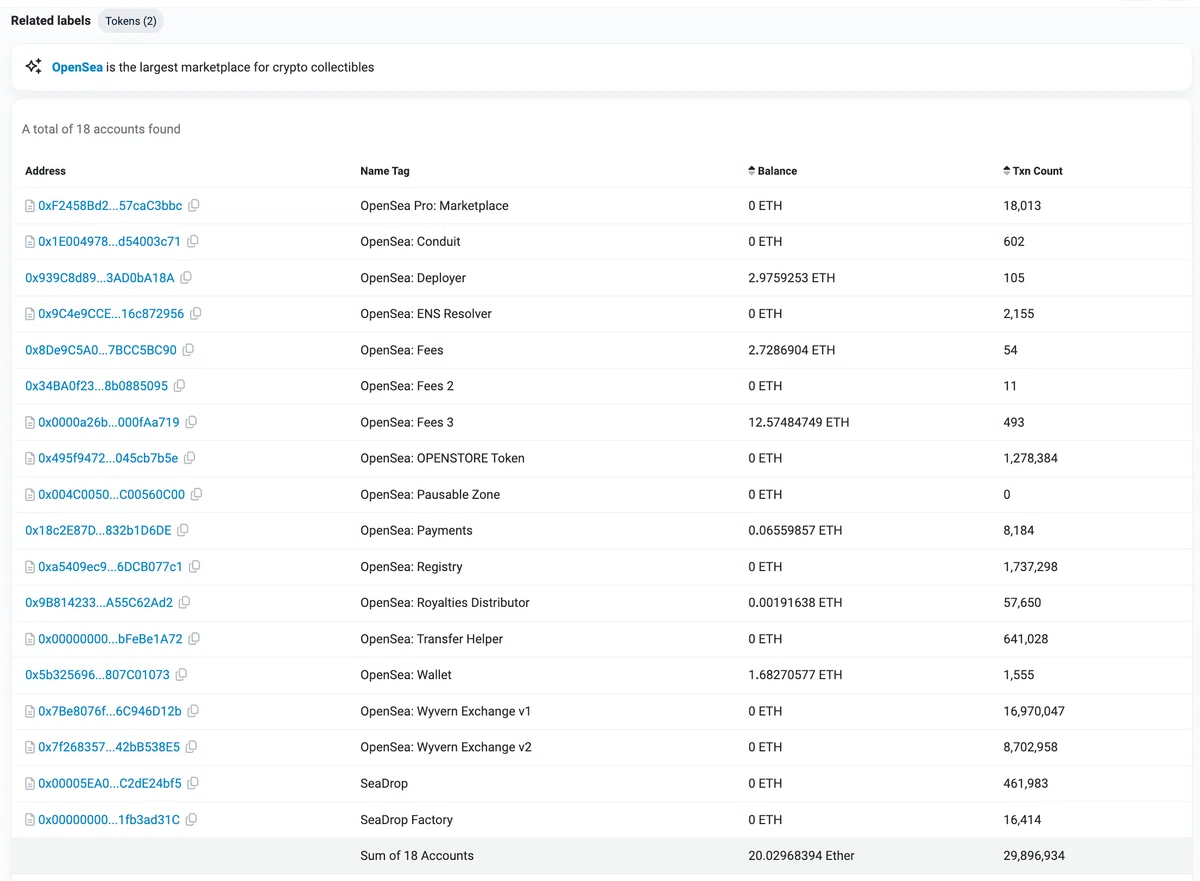Open address 0x7f268357...42bB538E5
Screen dimensions: 1200x881
coord(109,747)
